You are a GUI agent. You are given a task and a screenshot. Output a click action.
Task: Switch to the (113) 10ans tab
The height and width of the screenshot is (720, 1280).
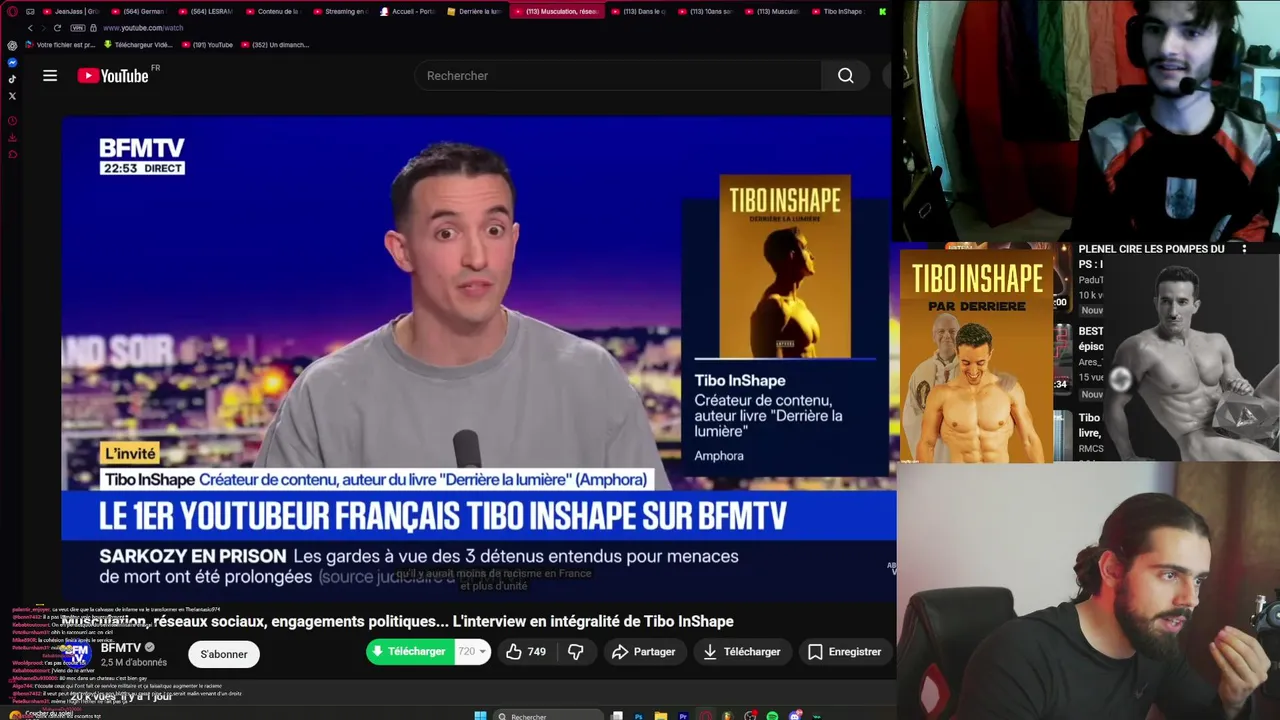[x=705, y=11]
